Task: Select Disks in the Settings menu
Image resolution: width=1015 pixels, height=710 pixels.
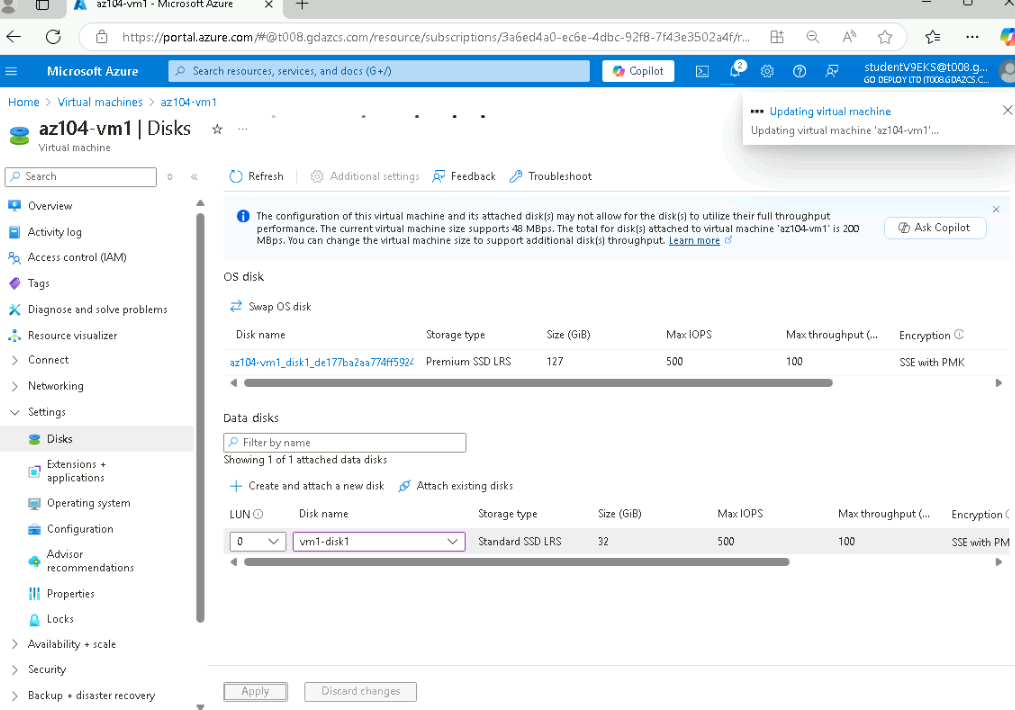Action: pyautogui.click(x=60, y=439)
